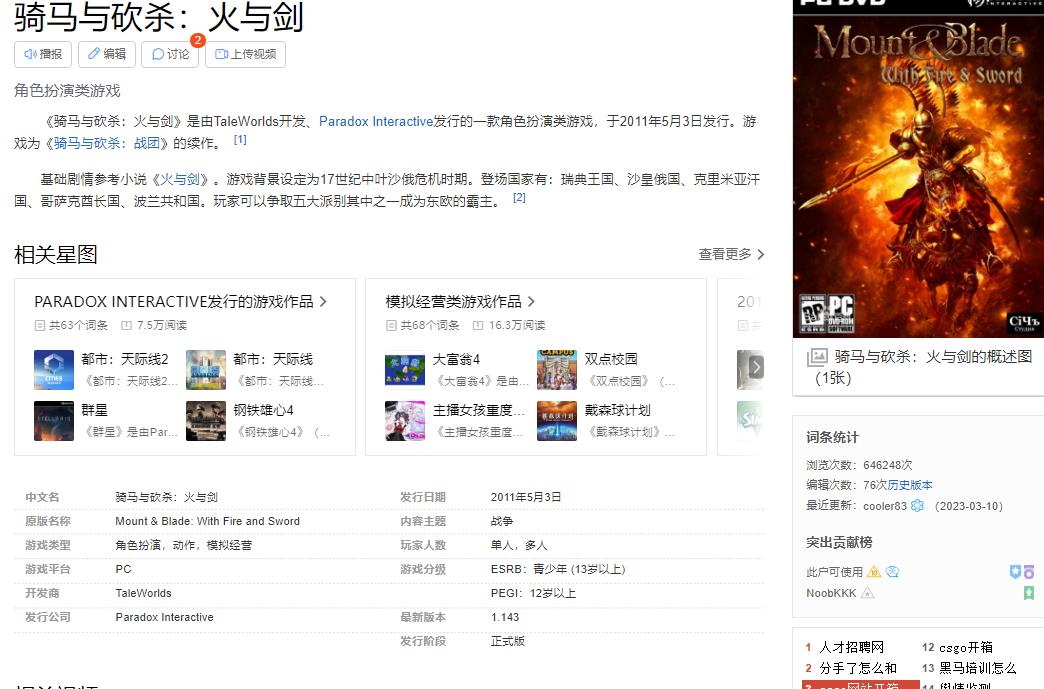
Task: Open the 都市：天际线2 thumbnail
Action: tap(54, 369)
